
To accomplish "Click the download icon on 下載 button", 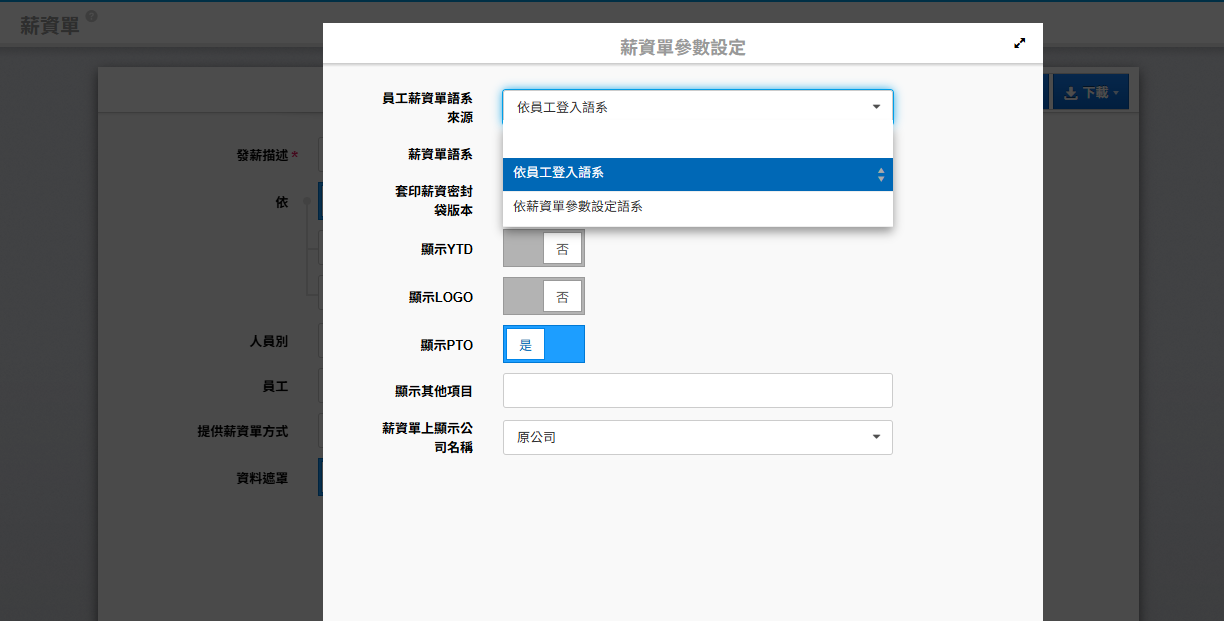I will pos(1070,93).
